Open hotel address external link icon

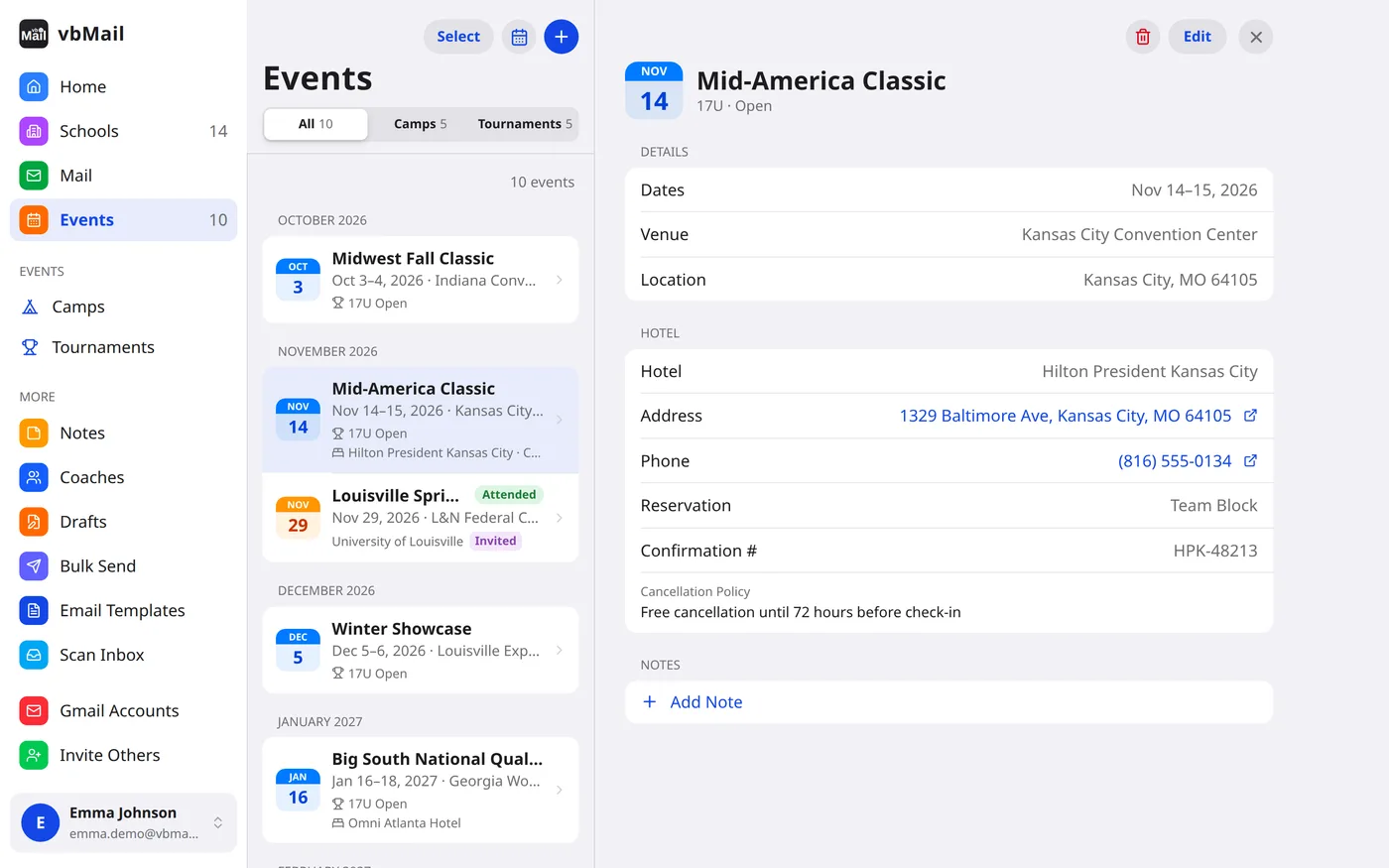pyautogui.click(x=1250, y=416)
